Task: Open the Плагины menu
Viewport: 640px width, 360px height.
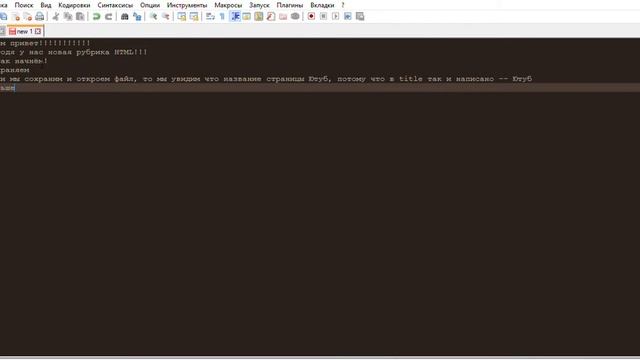Action: pos(290,5)
